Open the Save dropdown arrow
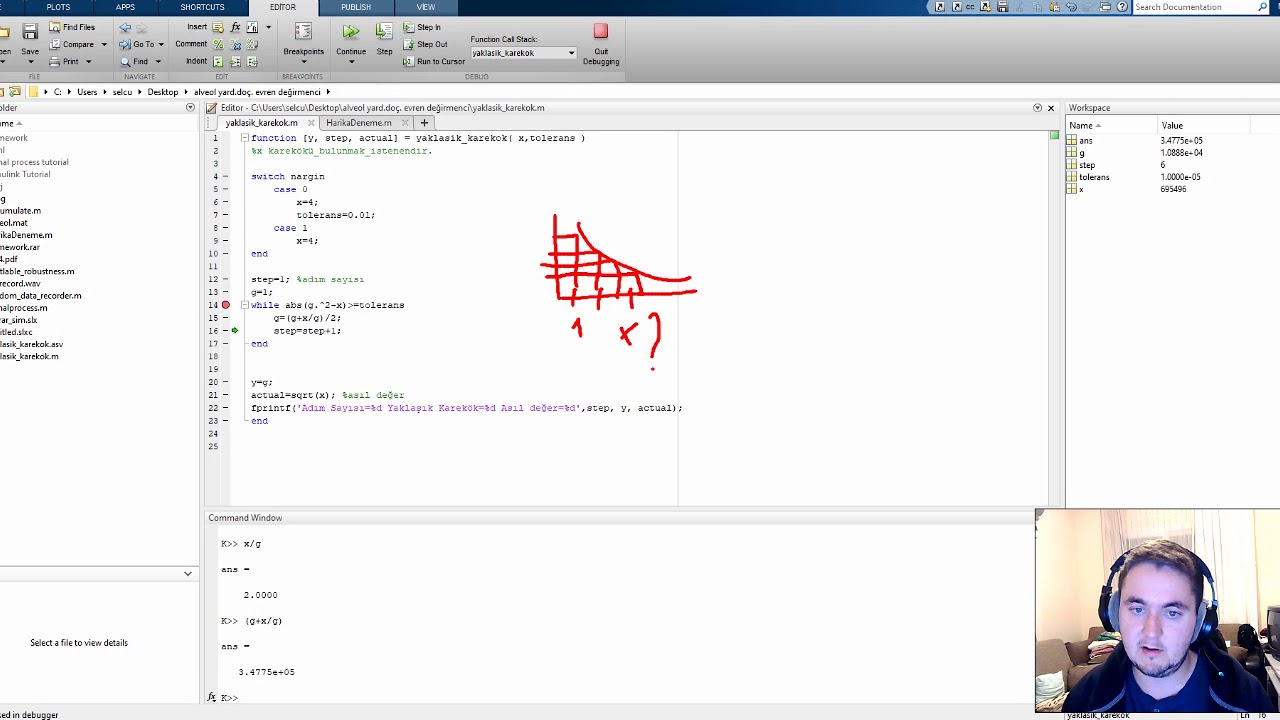 pyautogui.click(x=29, y=62)
